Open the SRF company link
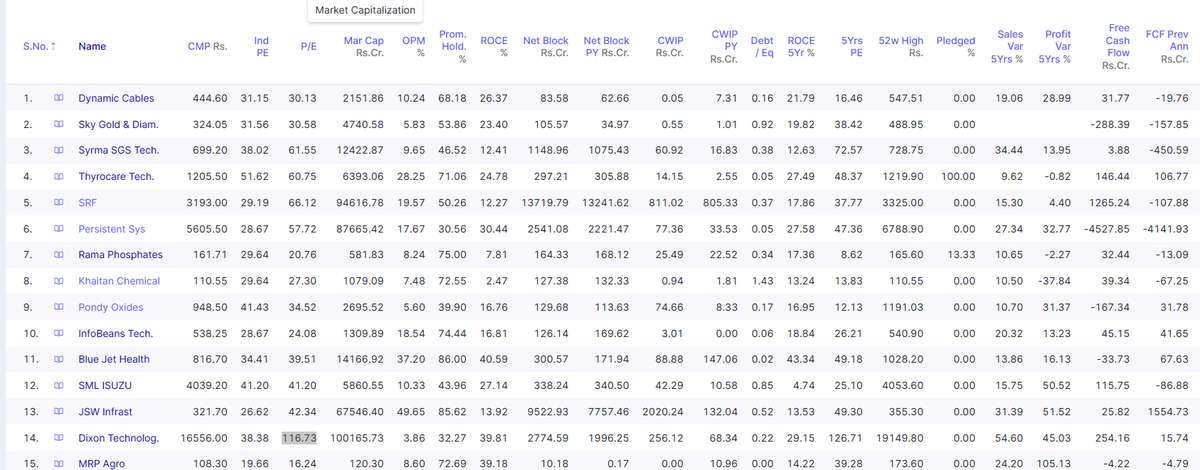Image resolution: width=1200 pixels, height=470 pixels. (88, 203)
